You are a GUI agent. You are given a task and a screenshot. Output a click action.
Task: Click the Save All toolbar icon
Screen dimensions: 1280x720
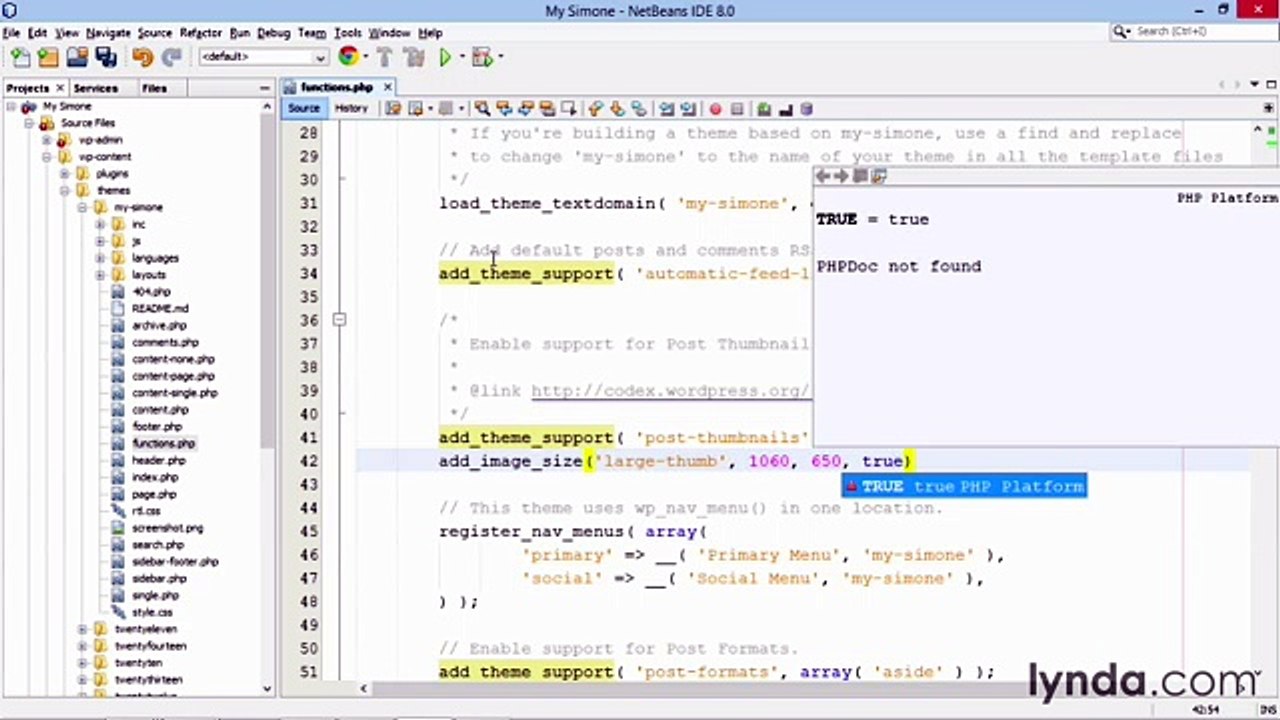(105, 58)
